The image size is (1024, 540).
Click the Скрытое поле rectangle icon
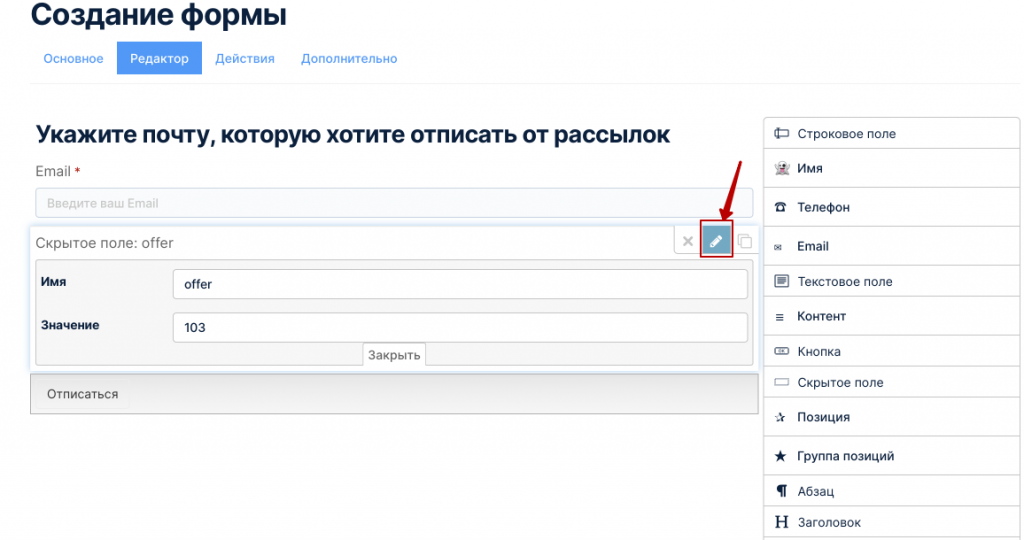click(781, 382)
